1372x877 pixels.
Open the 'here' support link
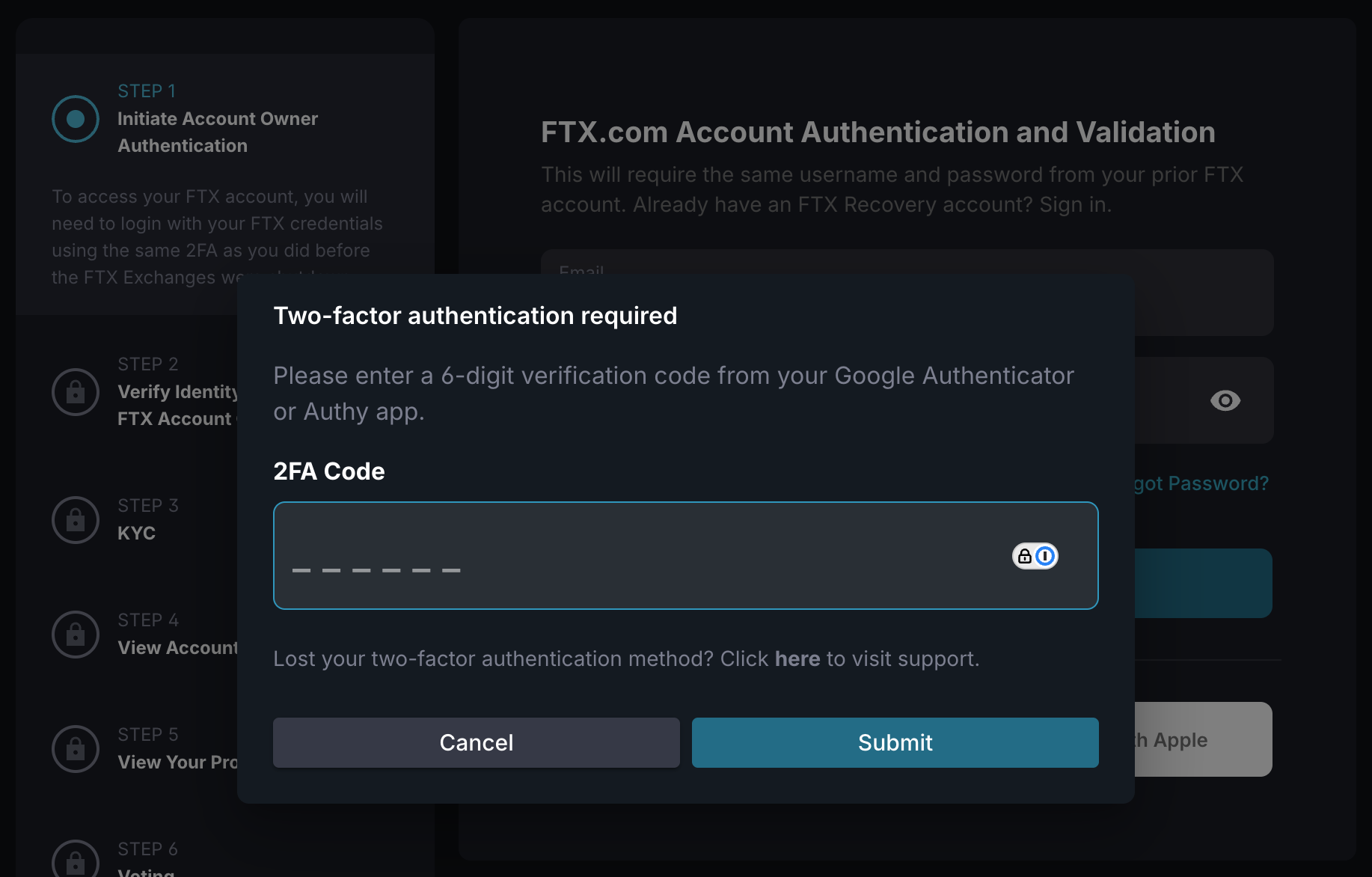click(x=797, y=658)
